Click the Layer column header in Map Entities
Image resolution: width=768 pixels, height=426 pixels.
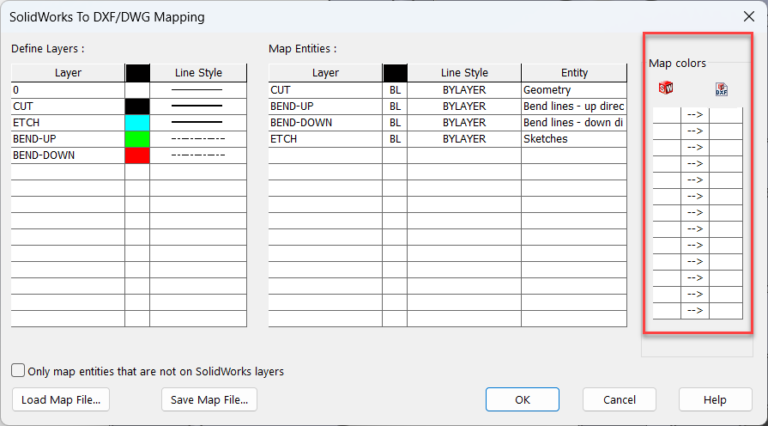tap(325, 73)
